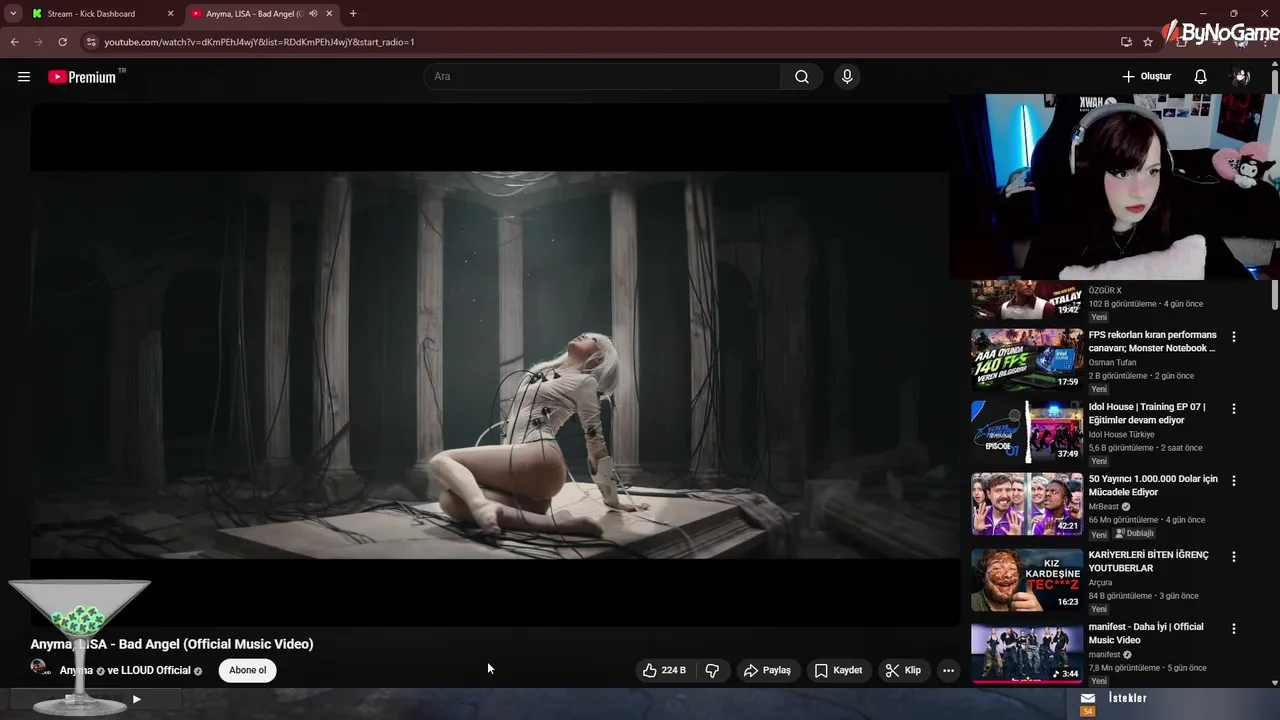Click the Dublajlı badge on MrBeast video
This screenshot has width=1280, height=720.
(1135, 534)
